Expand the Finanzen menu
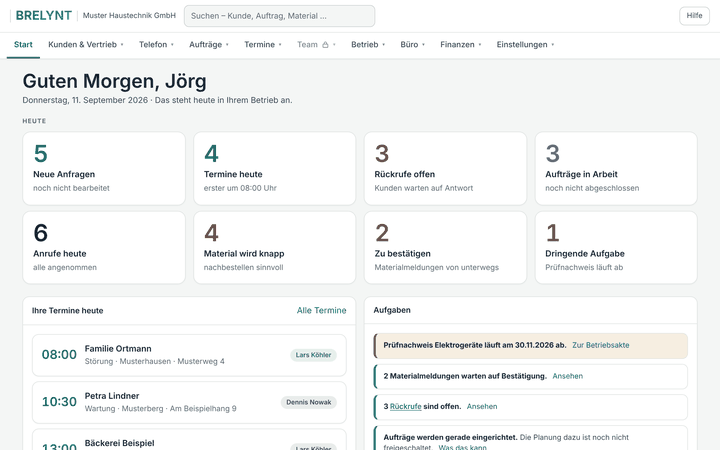Viewport: 720px width, 450px height. click(x=461, y=45)
